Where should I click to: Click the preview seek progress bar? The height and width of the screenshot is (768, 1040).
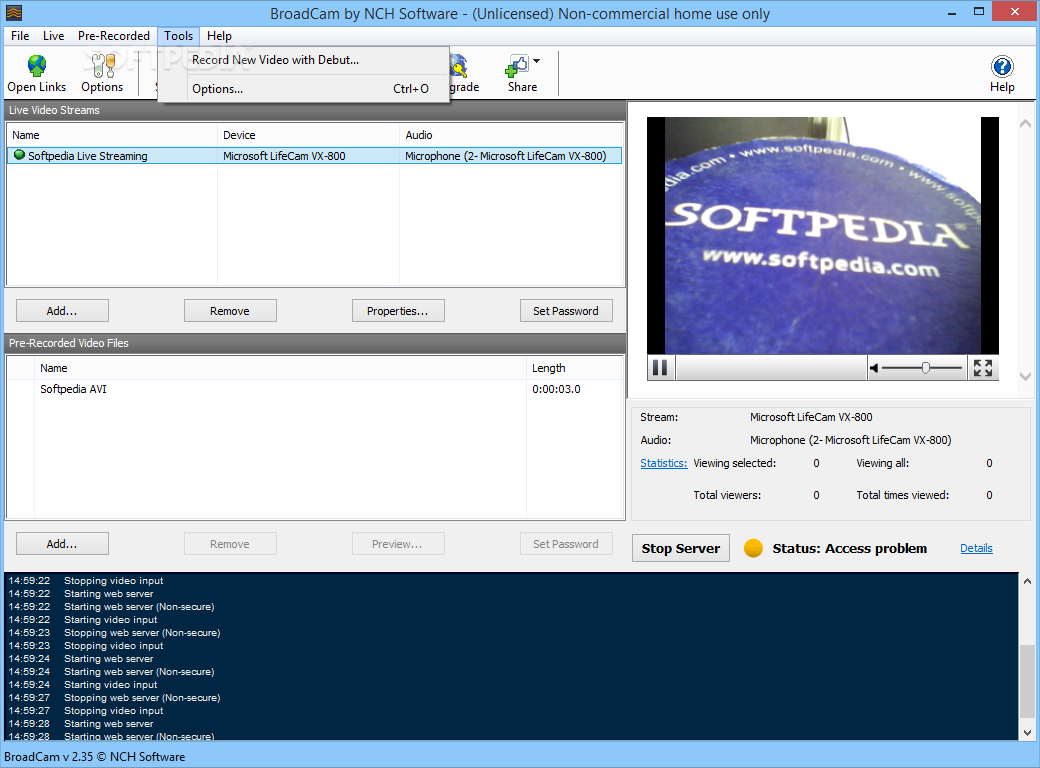click(x=771, y=367)
